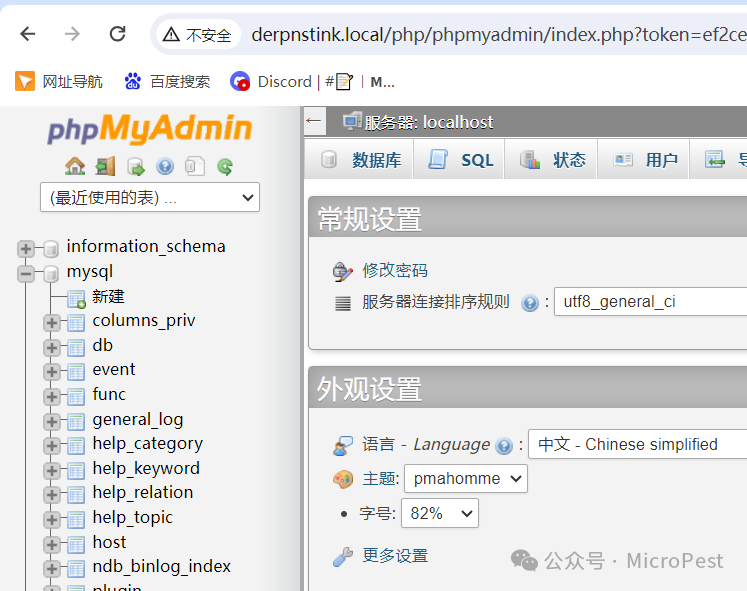Open the help_relation table

pos(142,492)
